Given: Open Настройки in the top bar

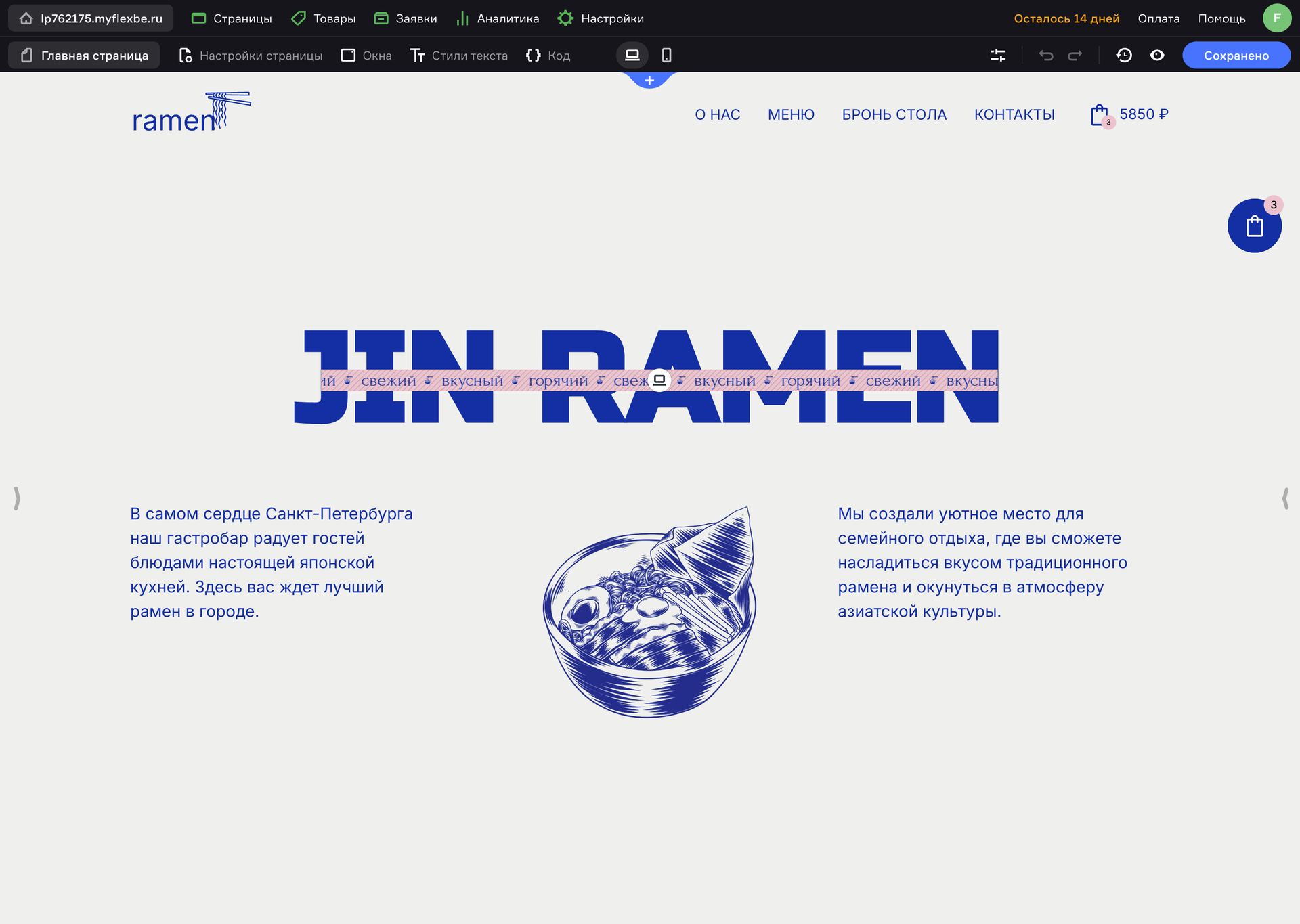Looking at the screenshot, I should (x=601, y=18).
